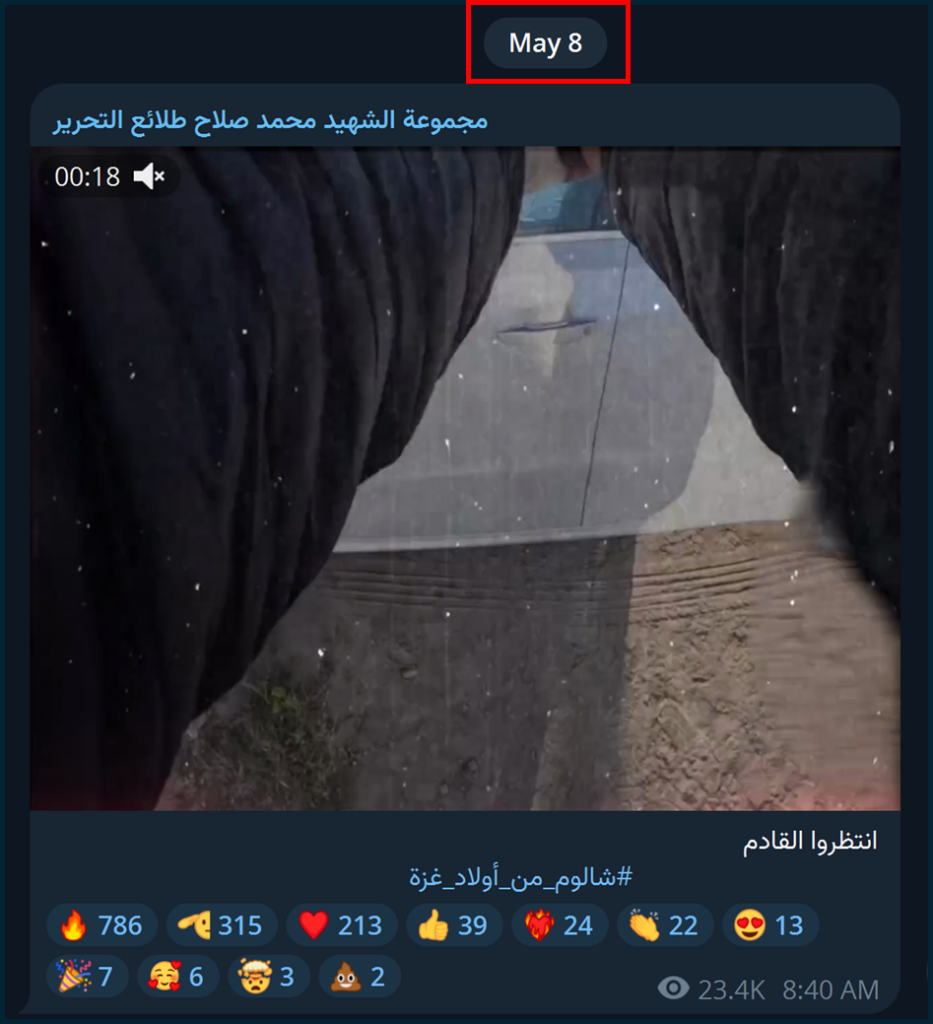Viewport: 933px width, 1024px height.
Task: Click the clapping hands reaction with 22
Action: [665, 925]
